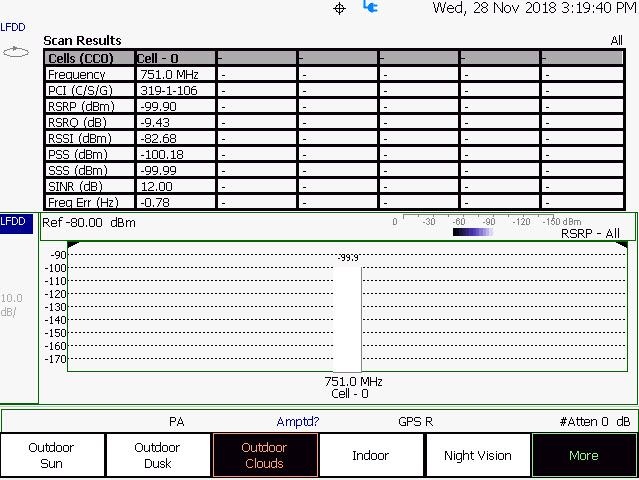This screenshot has height=480, width=639.
Task: Click the -0.78 frequency error value
Action: pyautogui.click(x=155, y=203)
